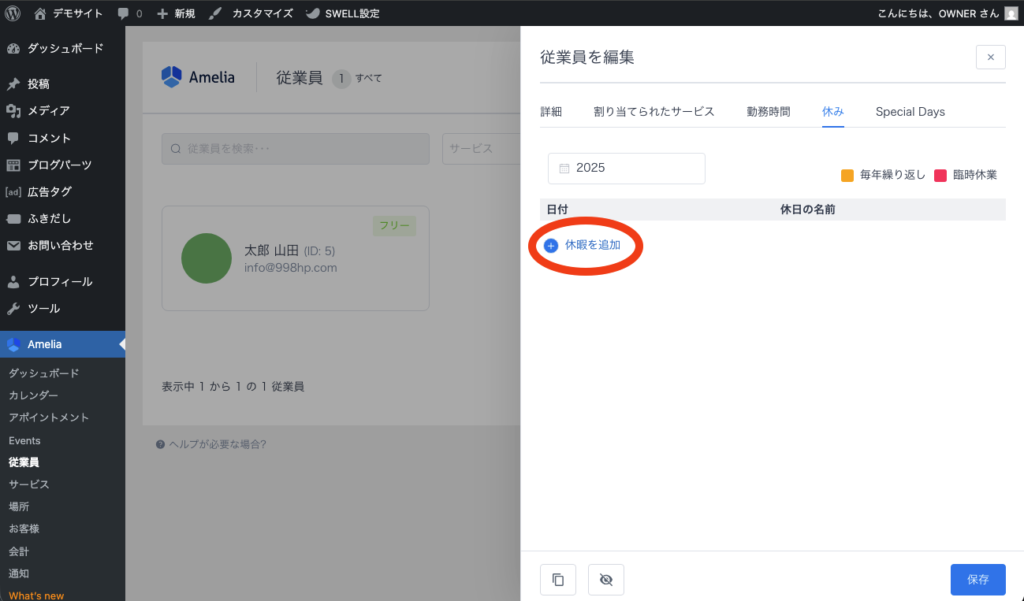Click the duplicate employee icon button
The image size is (1024, 601).
pyautogui.click(x=558, y=579)
